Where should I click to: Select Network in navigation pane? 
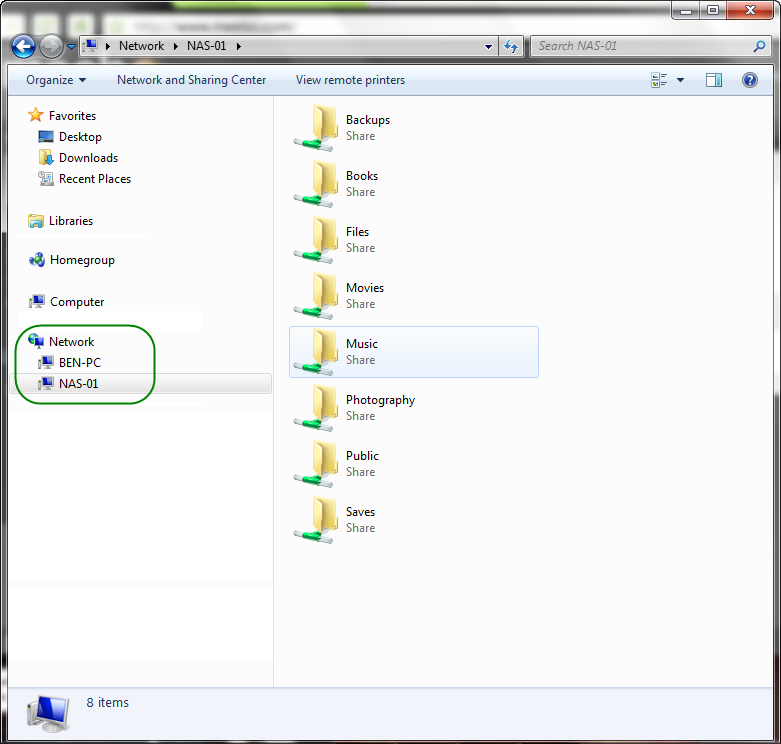coord(71,342)
